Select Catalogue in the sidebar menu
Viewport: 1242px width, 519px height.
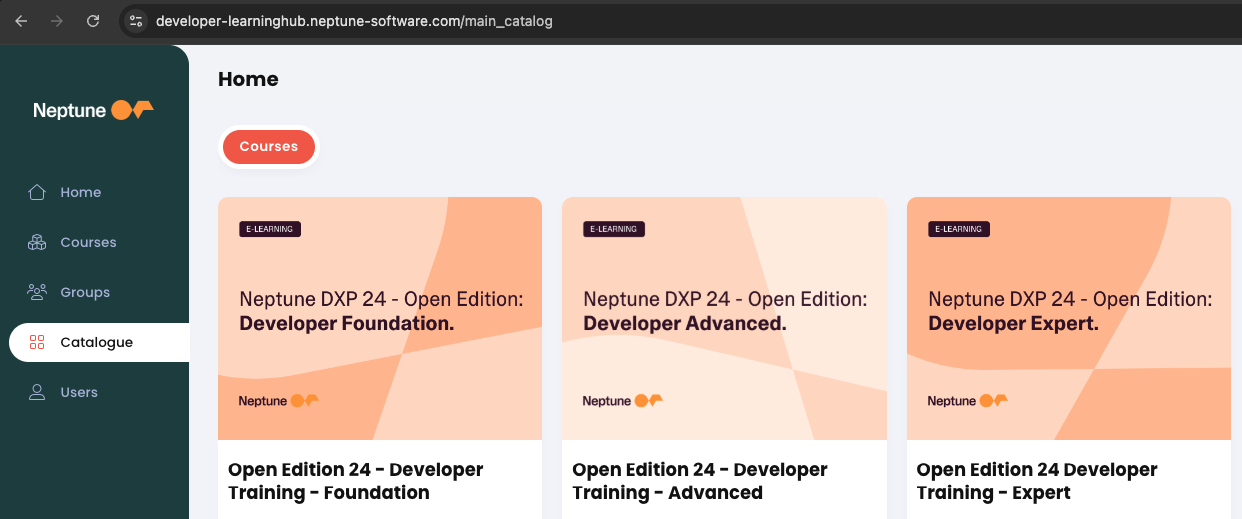[x=96, y=342]
